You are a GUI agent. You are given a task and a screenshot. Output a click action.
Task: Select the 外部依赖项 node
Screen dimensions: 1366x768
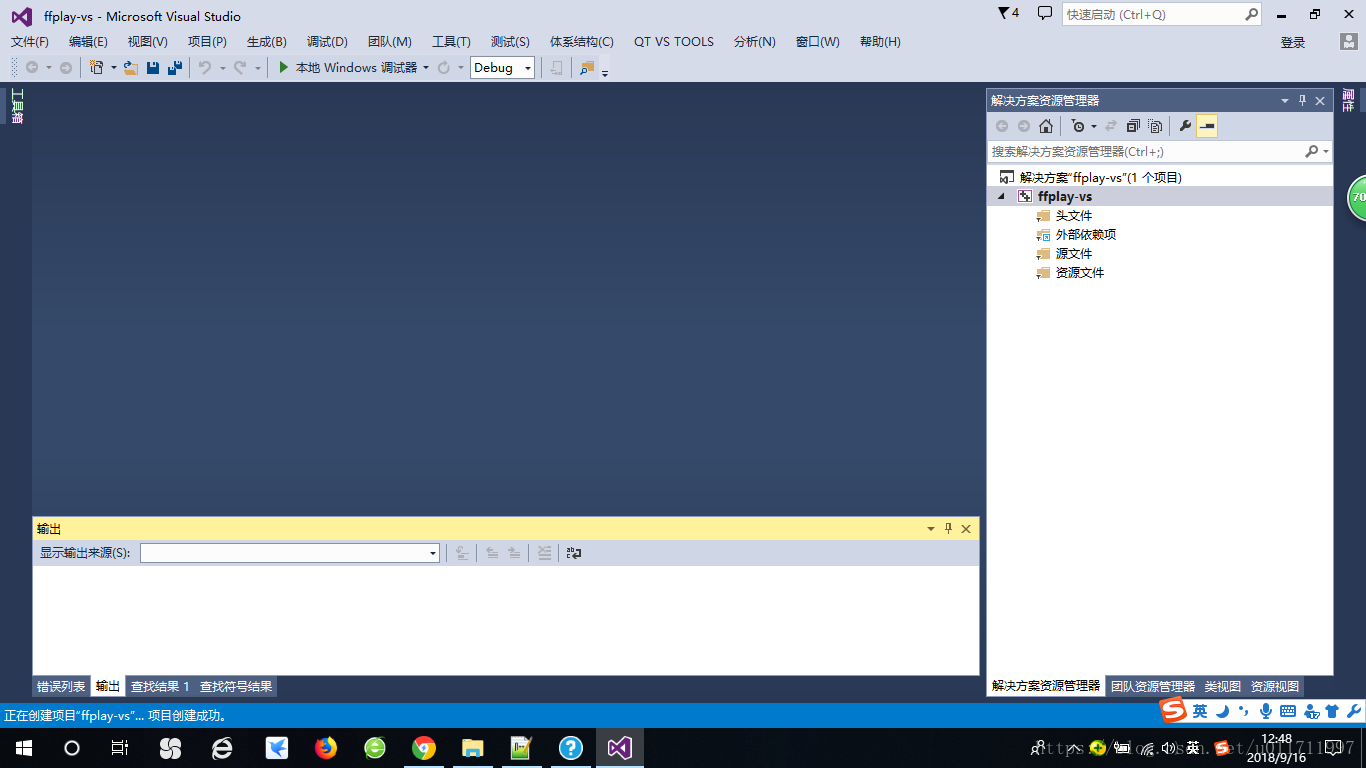pyautogui.click(x=1086, y=235)
